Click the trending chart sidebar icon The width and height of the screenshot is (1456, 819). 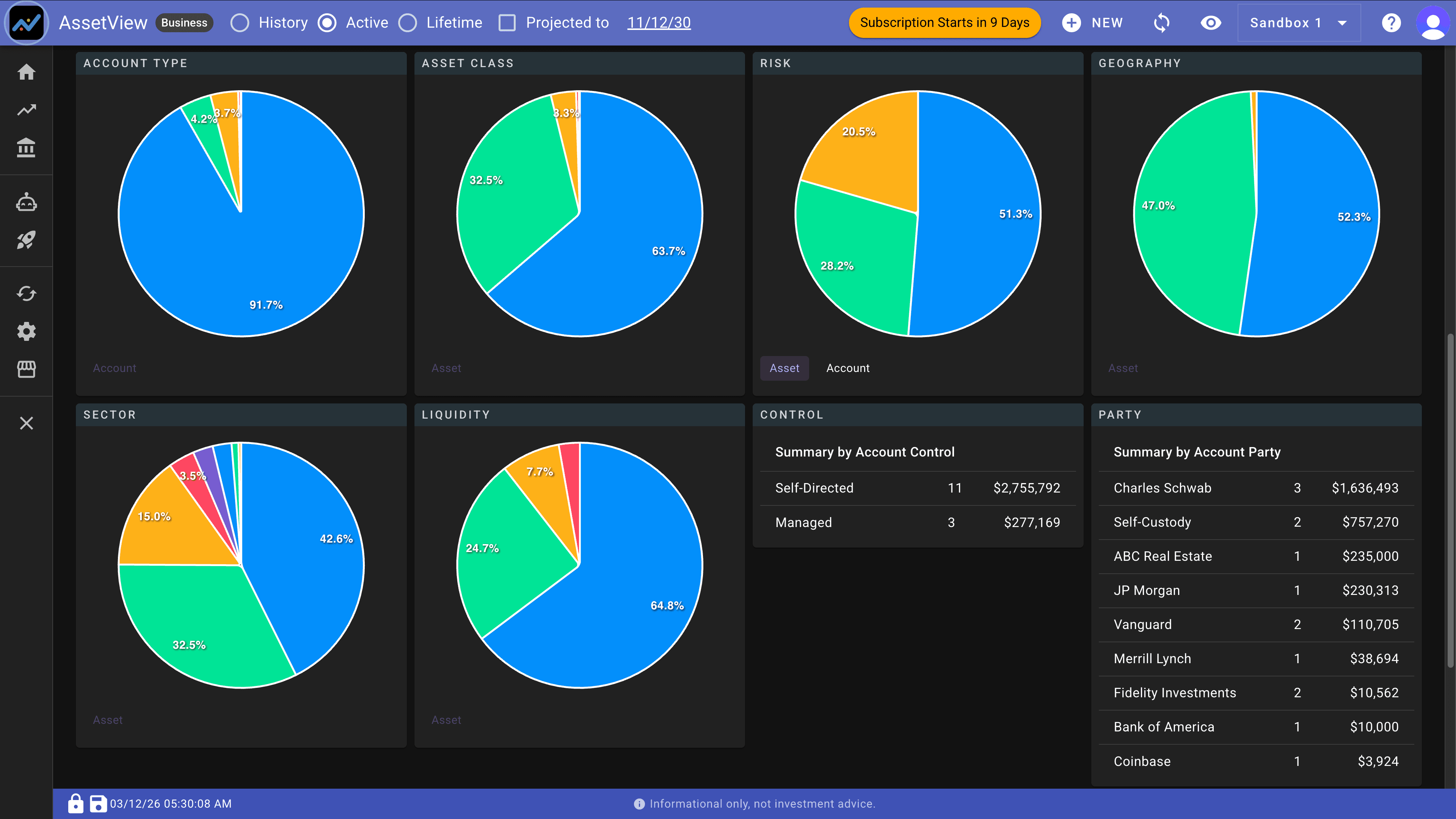(26, 110)
